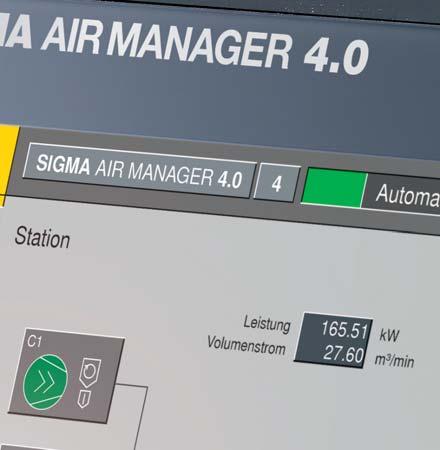440x450 pixels.
Task: Open the Automatic mode label
Action: (x=407, y=195)
